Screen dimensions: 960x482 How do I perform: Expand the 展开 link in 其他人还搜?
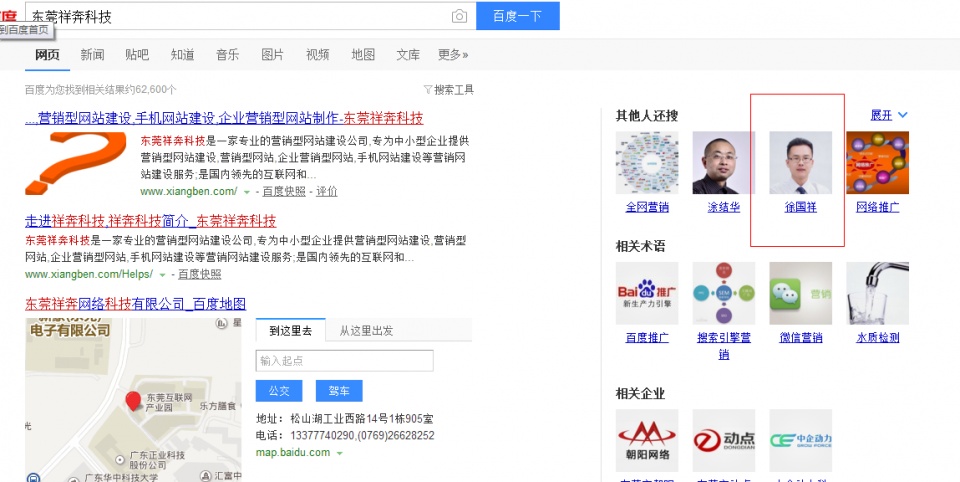pos(889,115)
